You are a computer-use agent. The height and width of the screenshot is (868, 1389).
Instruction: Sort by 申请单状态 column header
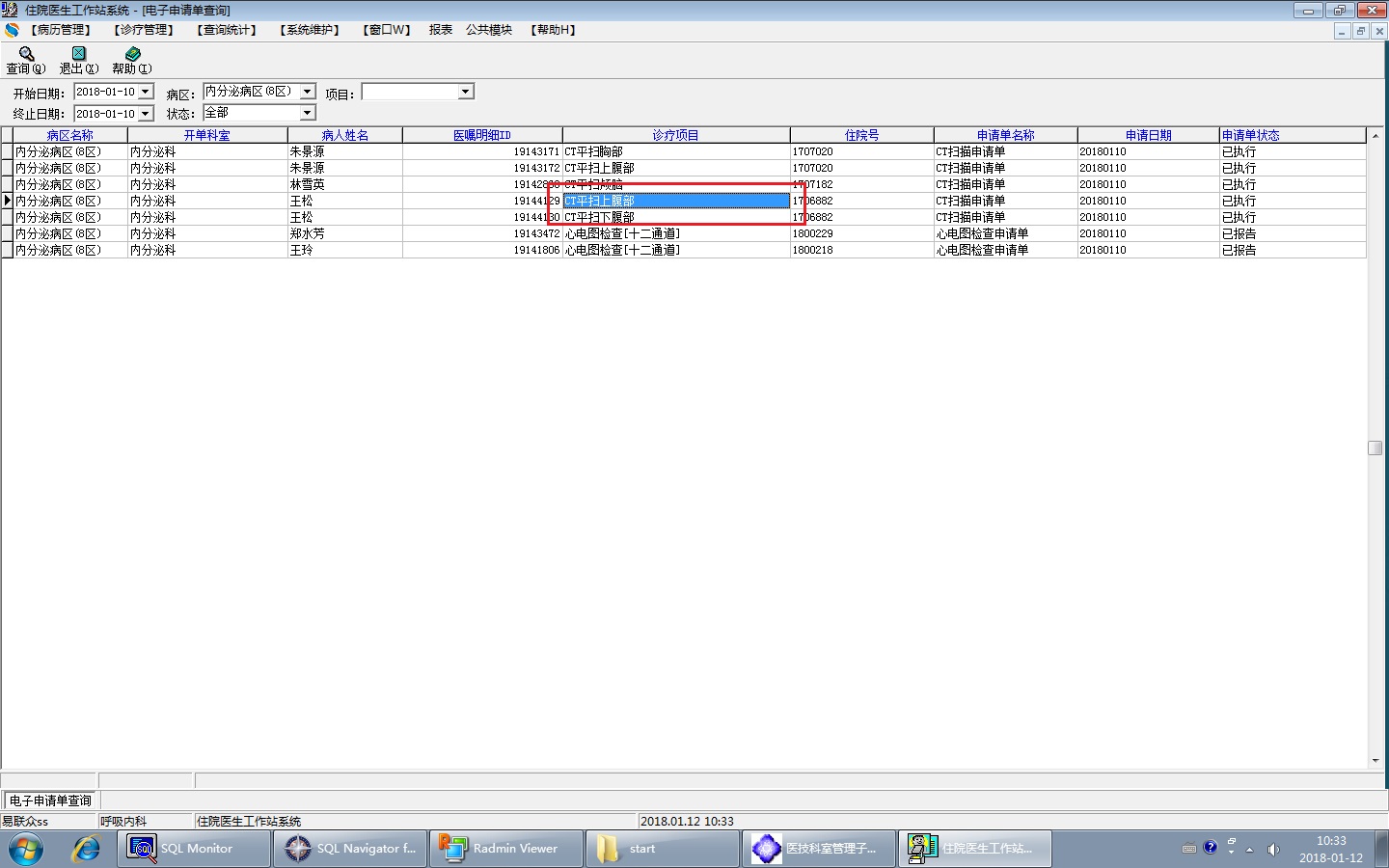tap(1294, 135)
